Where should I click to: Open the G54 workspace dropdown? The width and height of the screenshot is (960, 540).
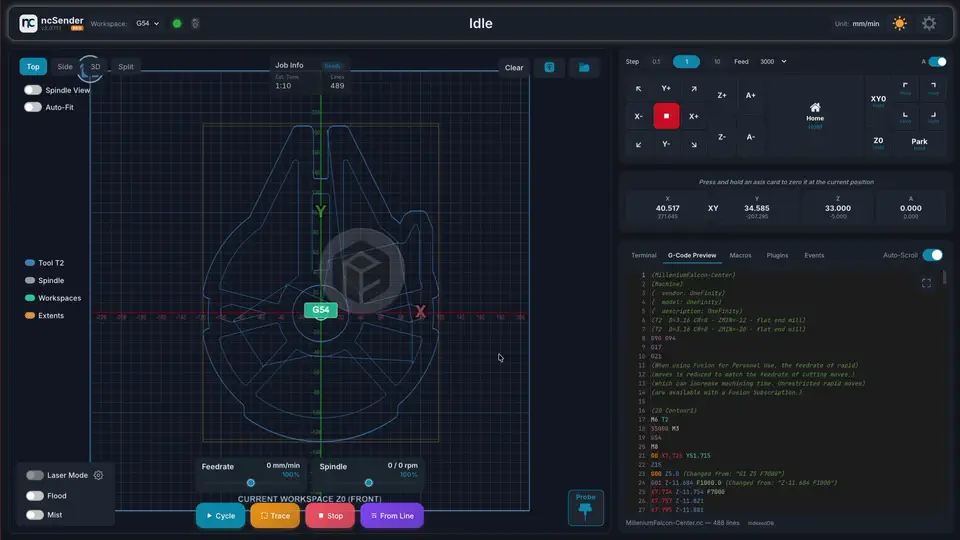(x=148, y=23)
